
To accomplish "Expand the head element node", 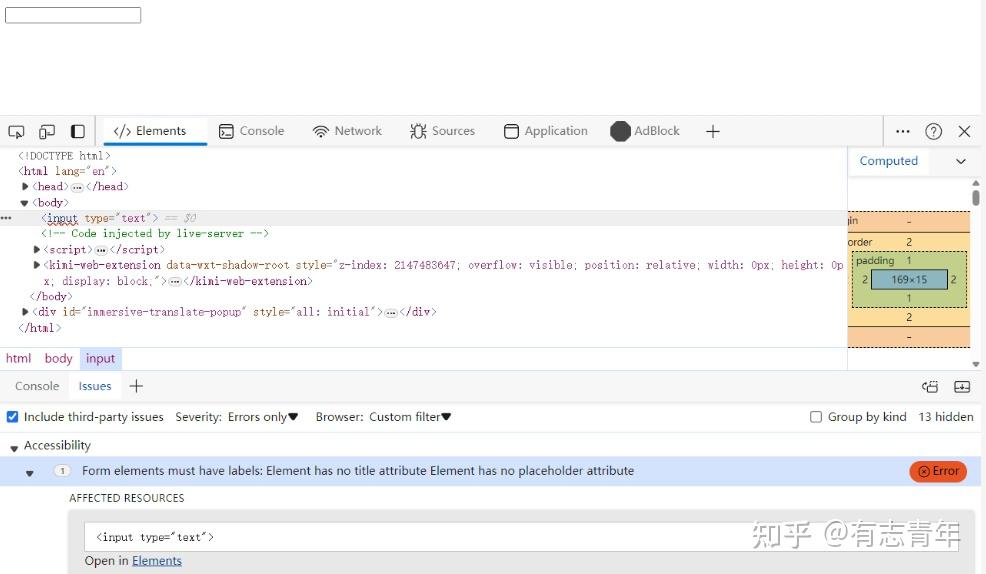I will pyautogui.click(x=25, y=186).
